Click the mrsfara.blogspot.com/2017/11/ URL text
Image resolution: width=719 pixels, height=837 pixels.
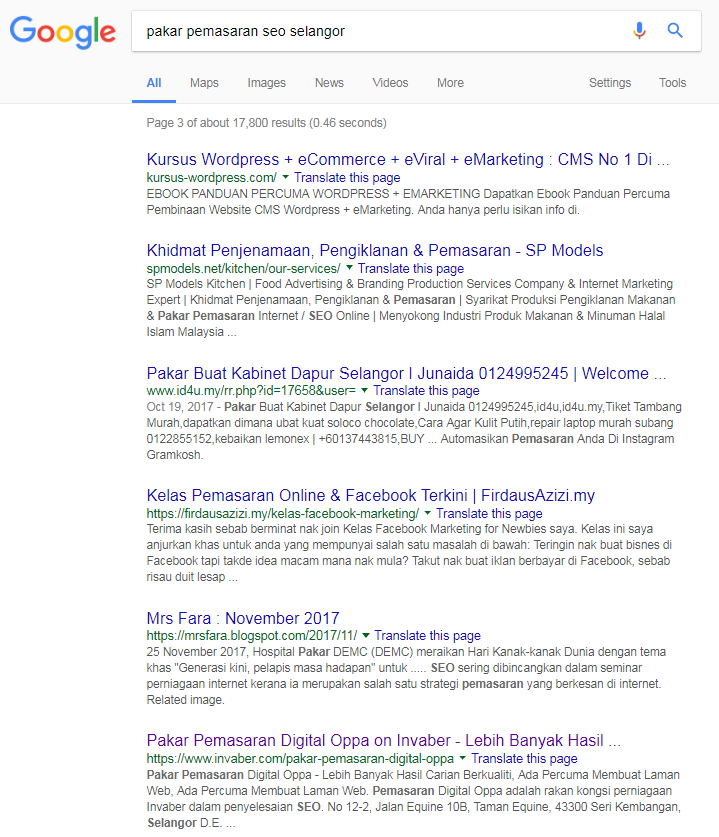pyautogui.click(x=252, y=635)
